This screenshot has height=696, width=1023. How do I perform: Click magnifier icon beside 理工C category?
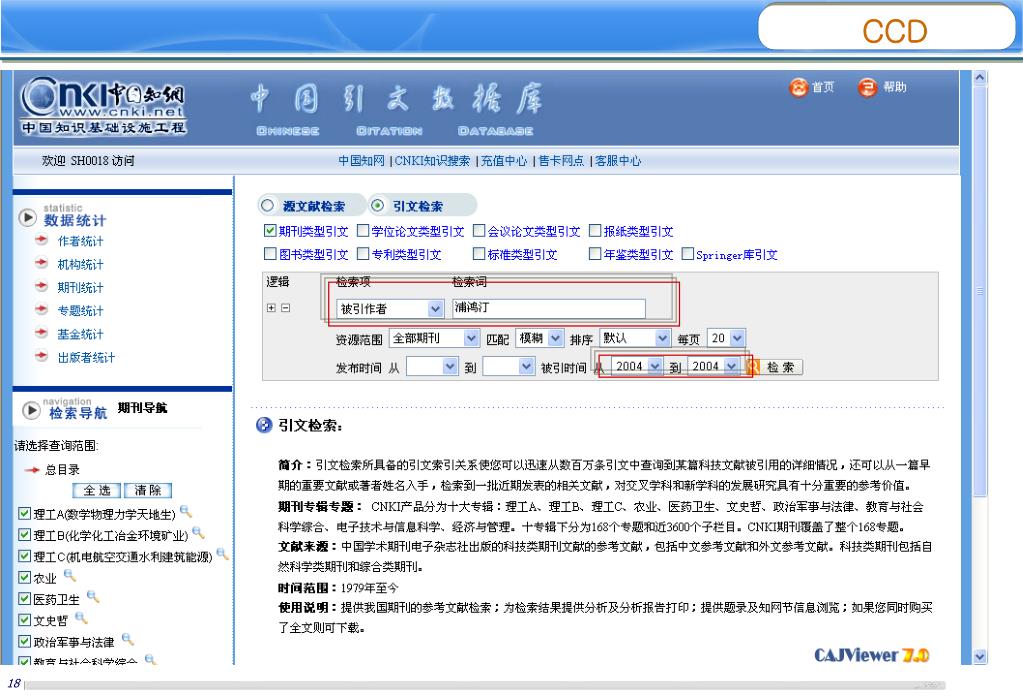click(x=222, y=554)
